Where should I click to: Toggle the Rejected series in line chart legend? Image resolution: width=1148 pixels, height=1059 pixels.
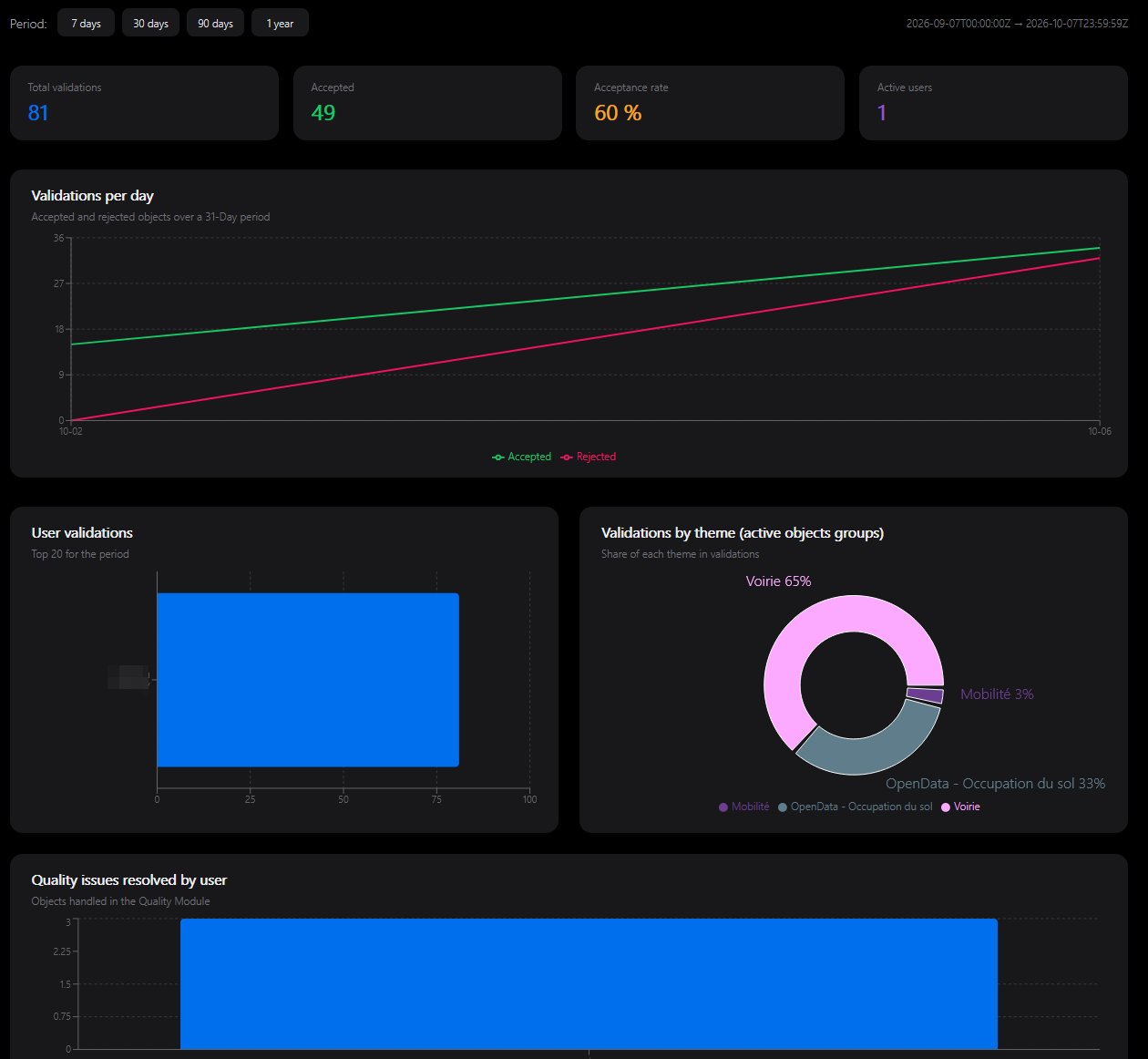coord(589,457)
